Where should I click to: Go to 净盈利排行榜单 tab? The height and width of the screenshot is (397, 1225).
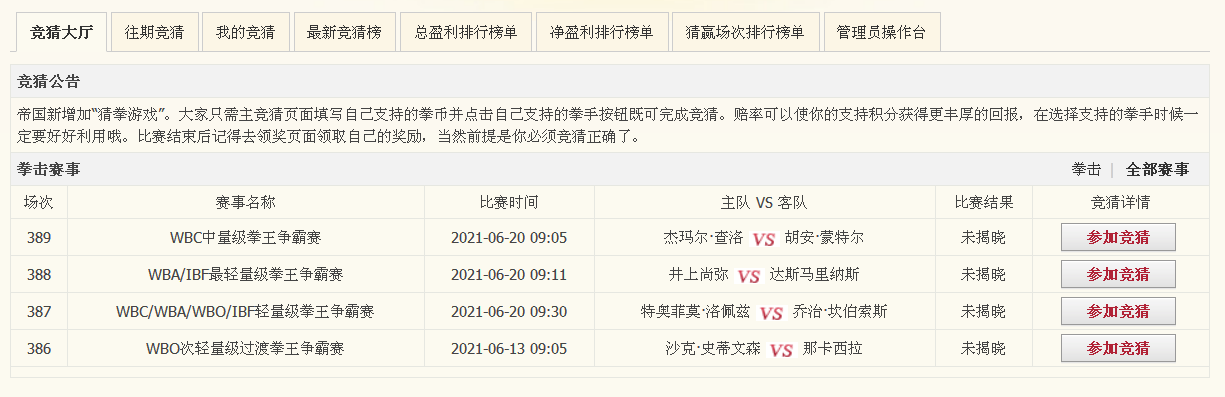coord(601,32)
